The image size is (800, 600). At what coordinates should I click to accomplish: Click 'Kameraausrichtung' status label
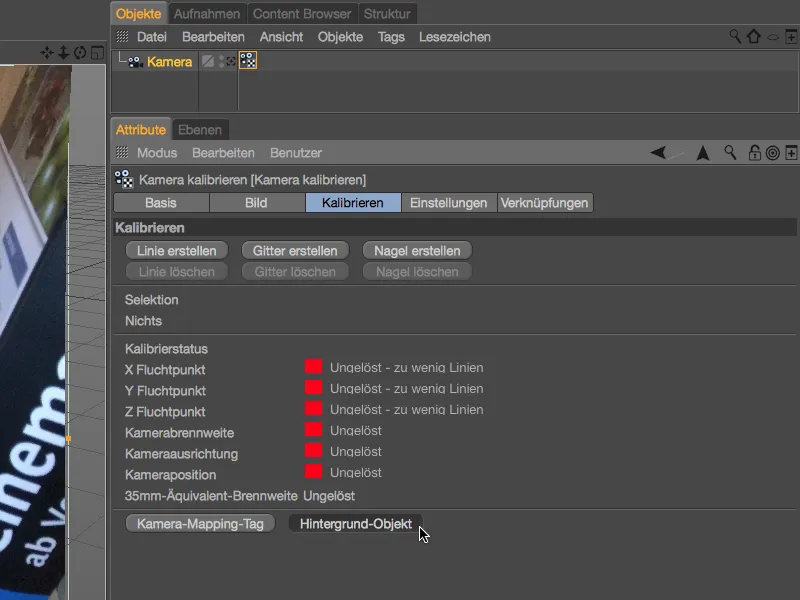[181, 454]
